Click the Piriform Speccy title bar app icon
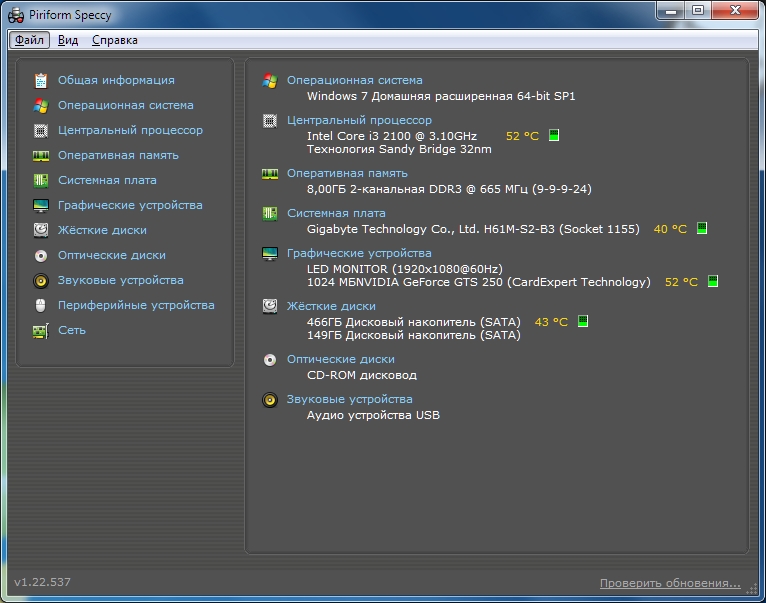The image size is (766, 603). [x=16, y=15]
